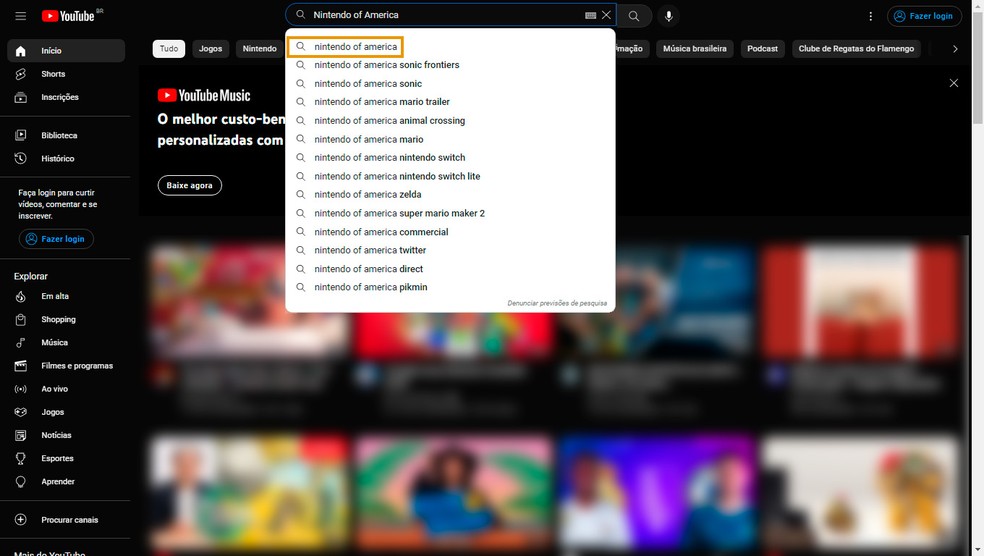Choose suggestion "nintendo of america sonic"
Image resolution: width=984 pixels, height=556 pixels.
[x=450, y=83]
